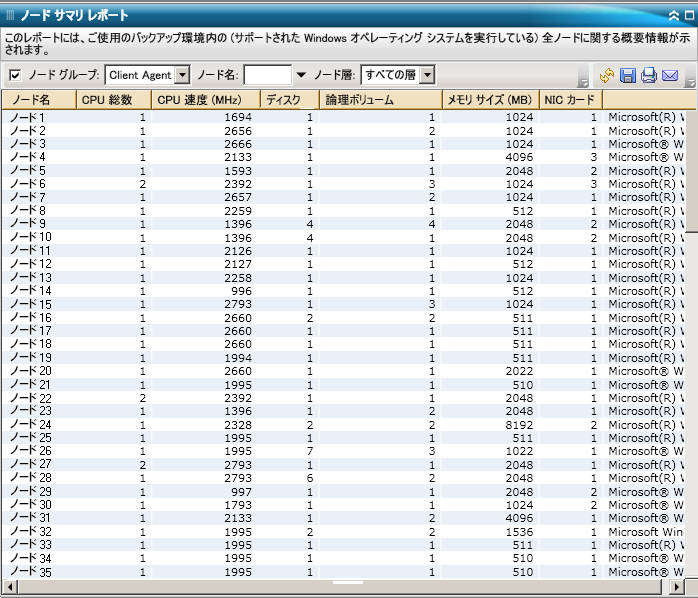Expand the ノード層 すべての層 dropdown

click(427, 75)
